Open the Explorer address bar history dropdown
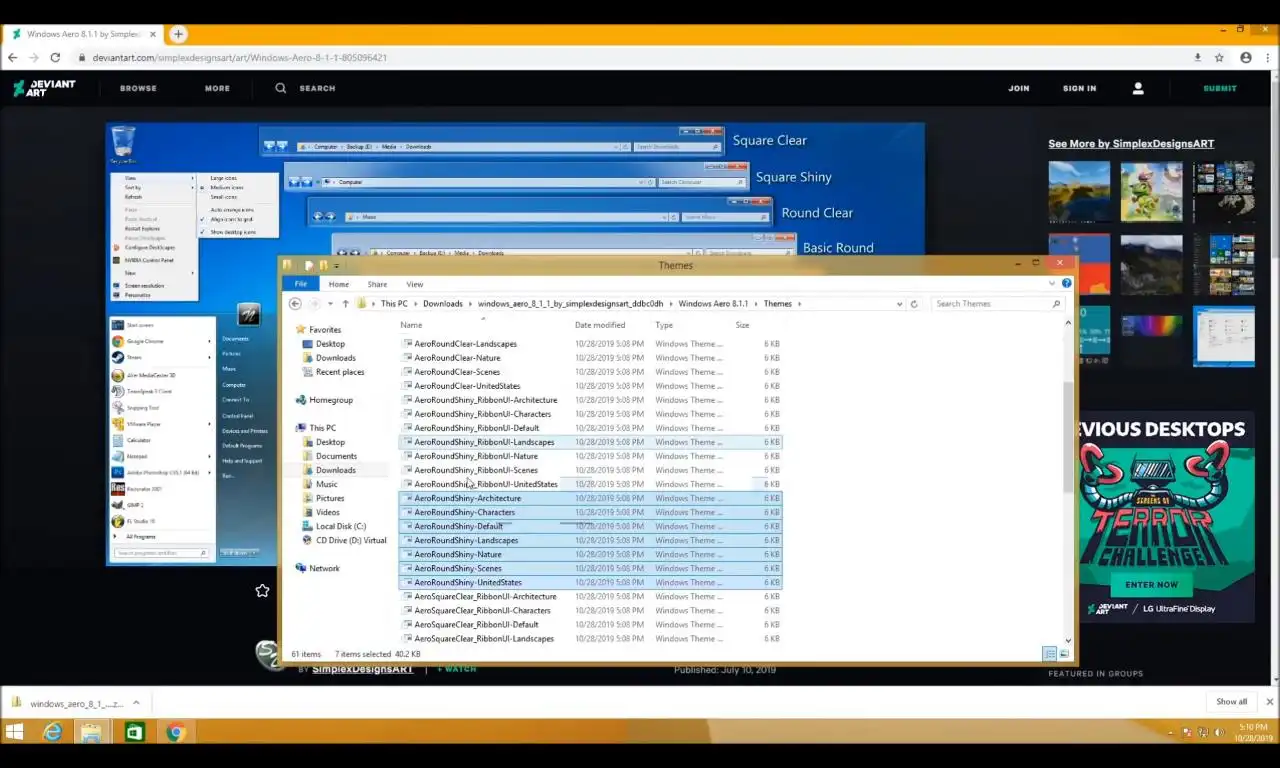 899,304
